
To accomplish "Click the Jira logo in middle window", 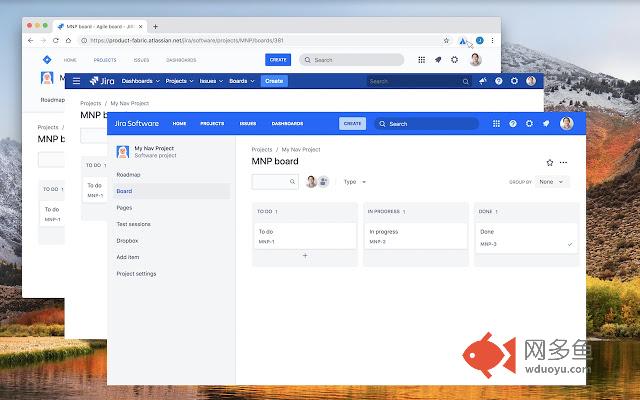I will pos(102,81).
